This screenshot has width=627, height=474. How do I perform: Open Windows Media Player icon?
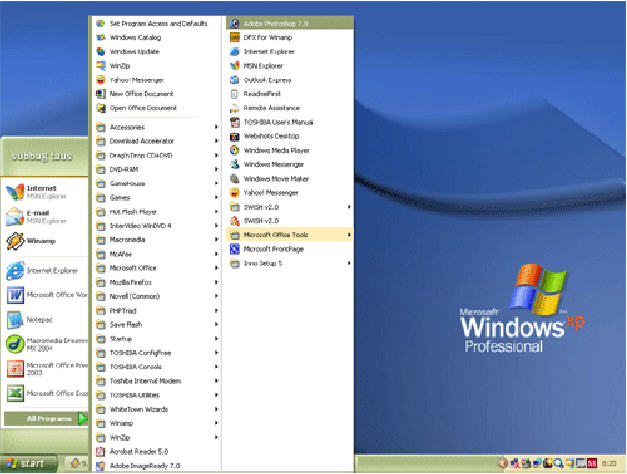tap(235, 150)
